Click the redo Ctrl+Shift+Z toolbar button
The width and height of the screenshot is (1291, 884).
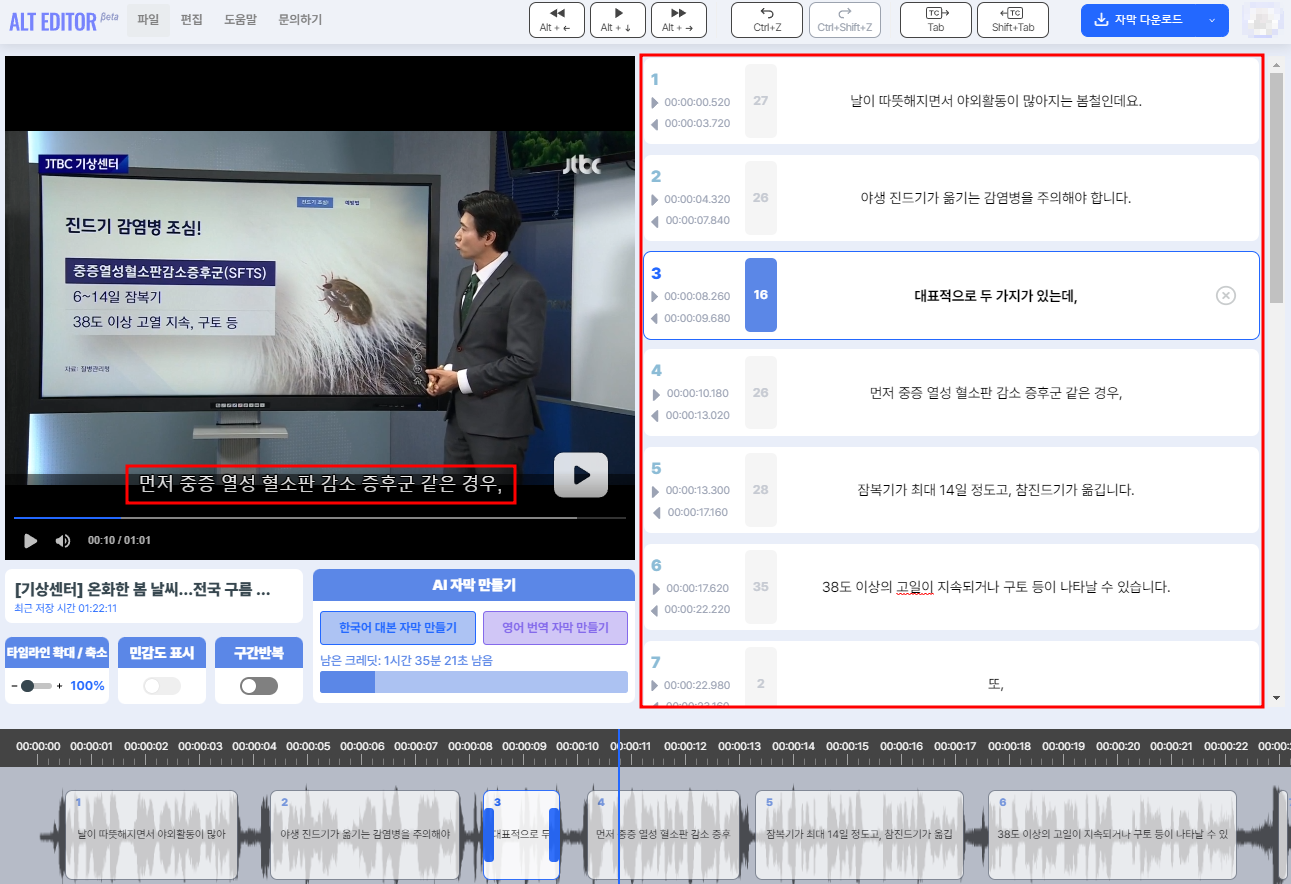[x=845, y=20]
